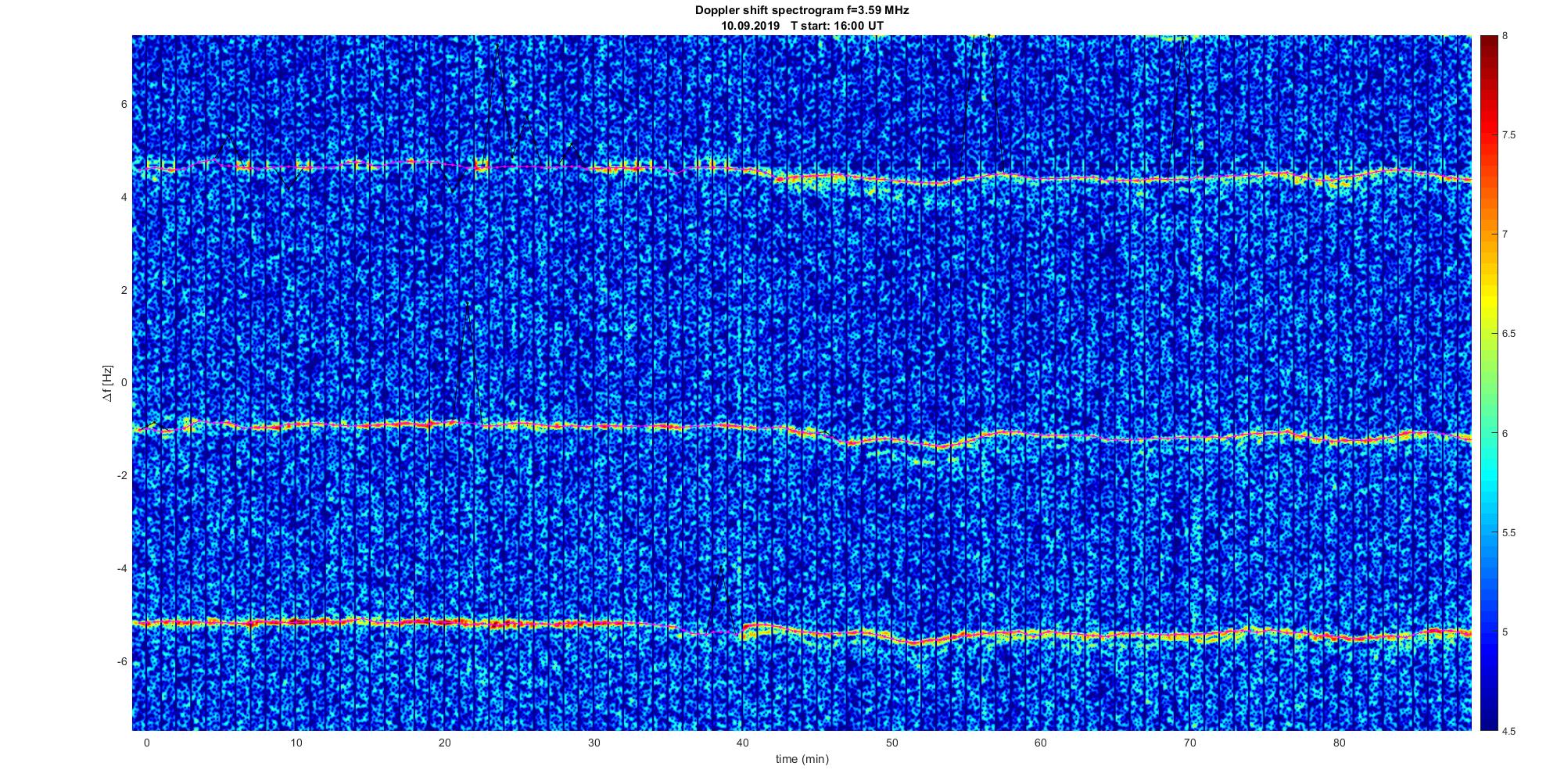
Task: Click the colorbar tick label '7'
Action: point(1505,234)
